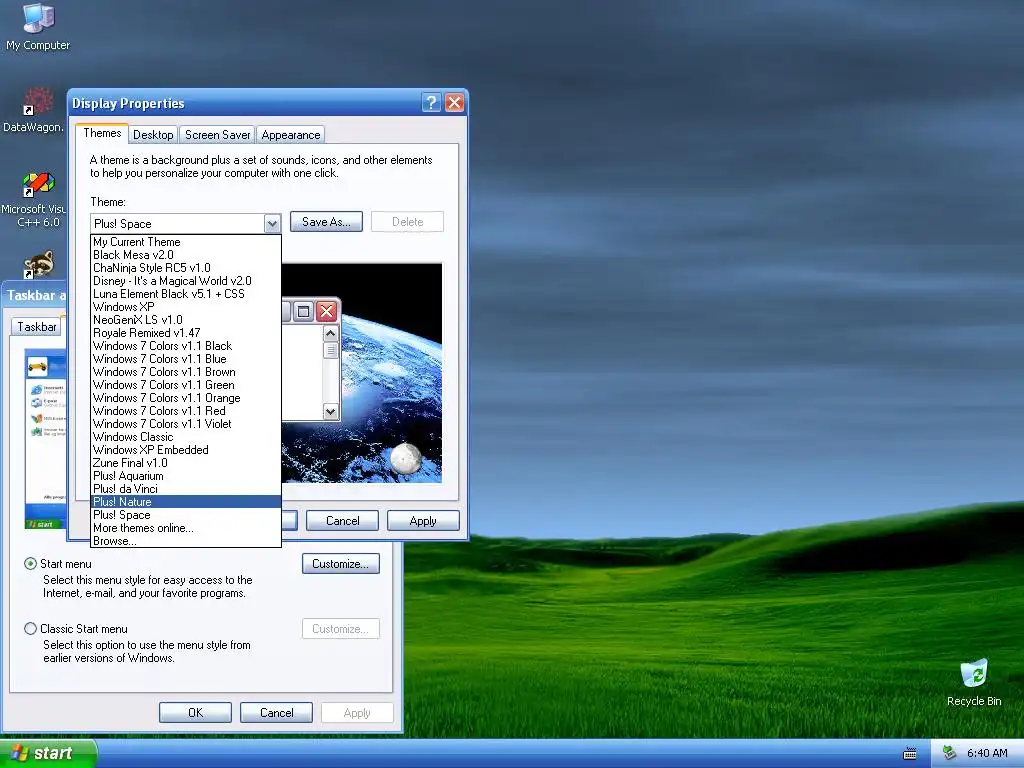Open the Windows start button
This screenshot has width=1024, height=768.
[47, 753]
